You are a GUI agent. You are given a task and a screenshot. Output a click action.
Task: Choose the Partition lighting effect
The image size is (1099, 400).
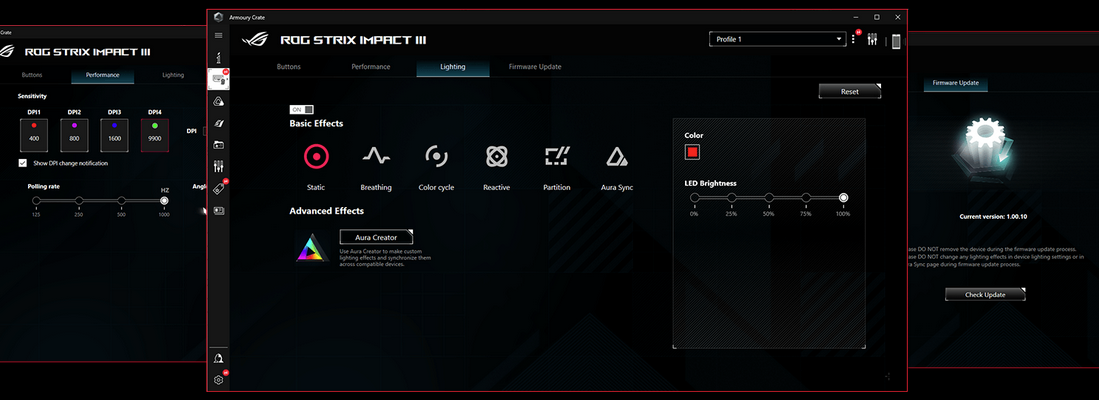(556, 156)
